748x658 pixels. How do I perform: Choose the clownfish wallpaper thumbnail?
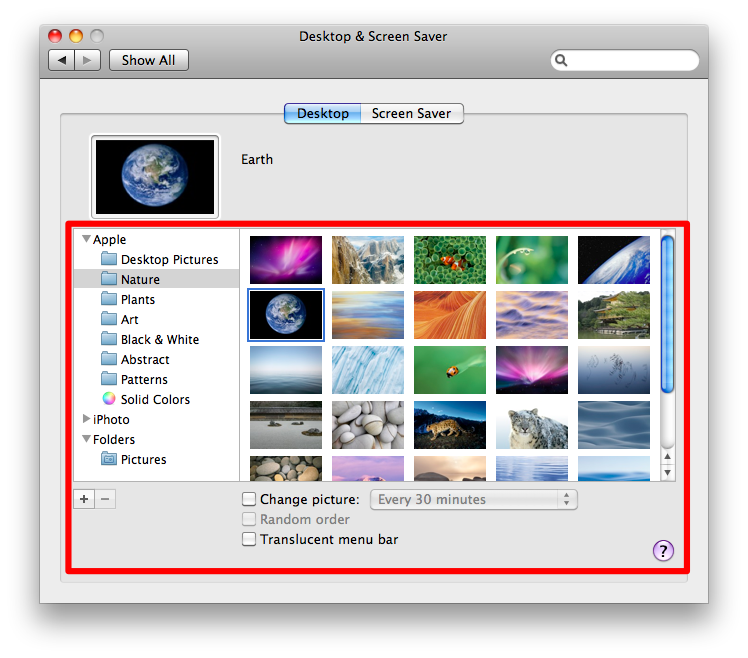[x=450, y=260]
